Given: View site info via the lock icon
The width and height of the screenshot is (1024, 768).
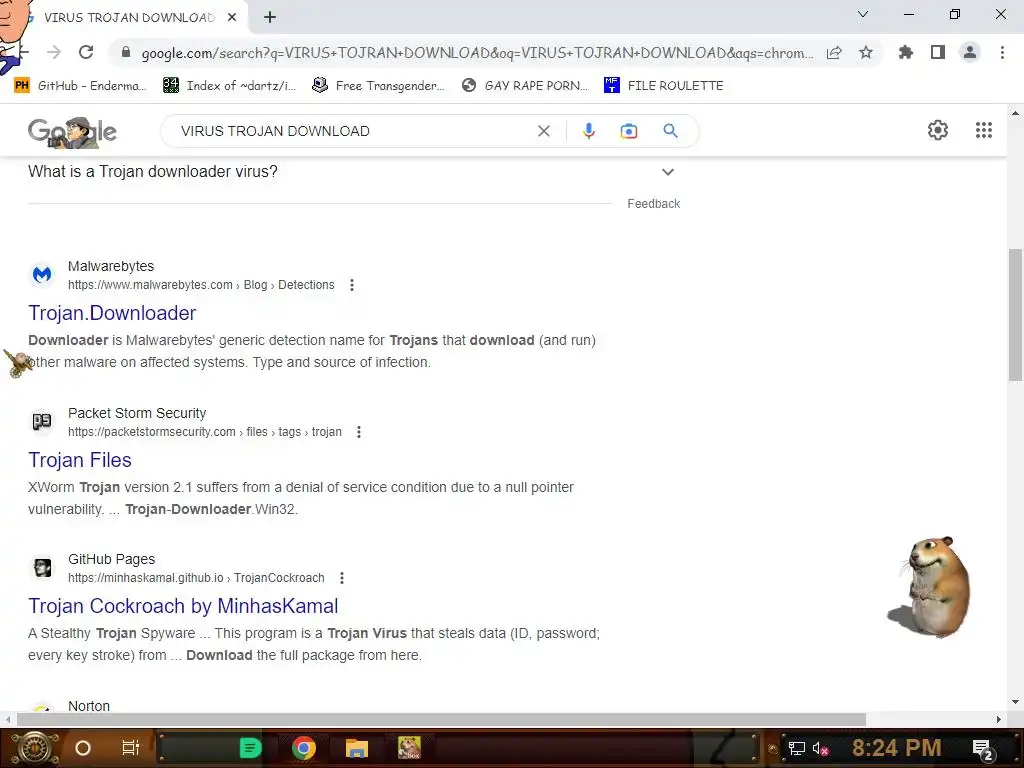Looking at the screenshot, I should (126, 52).
